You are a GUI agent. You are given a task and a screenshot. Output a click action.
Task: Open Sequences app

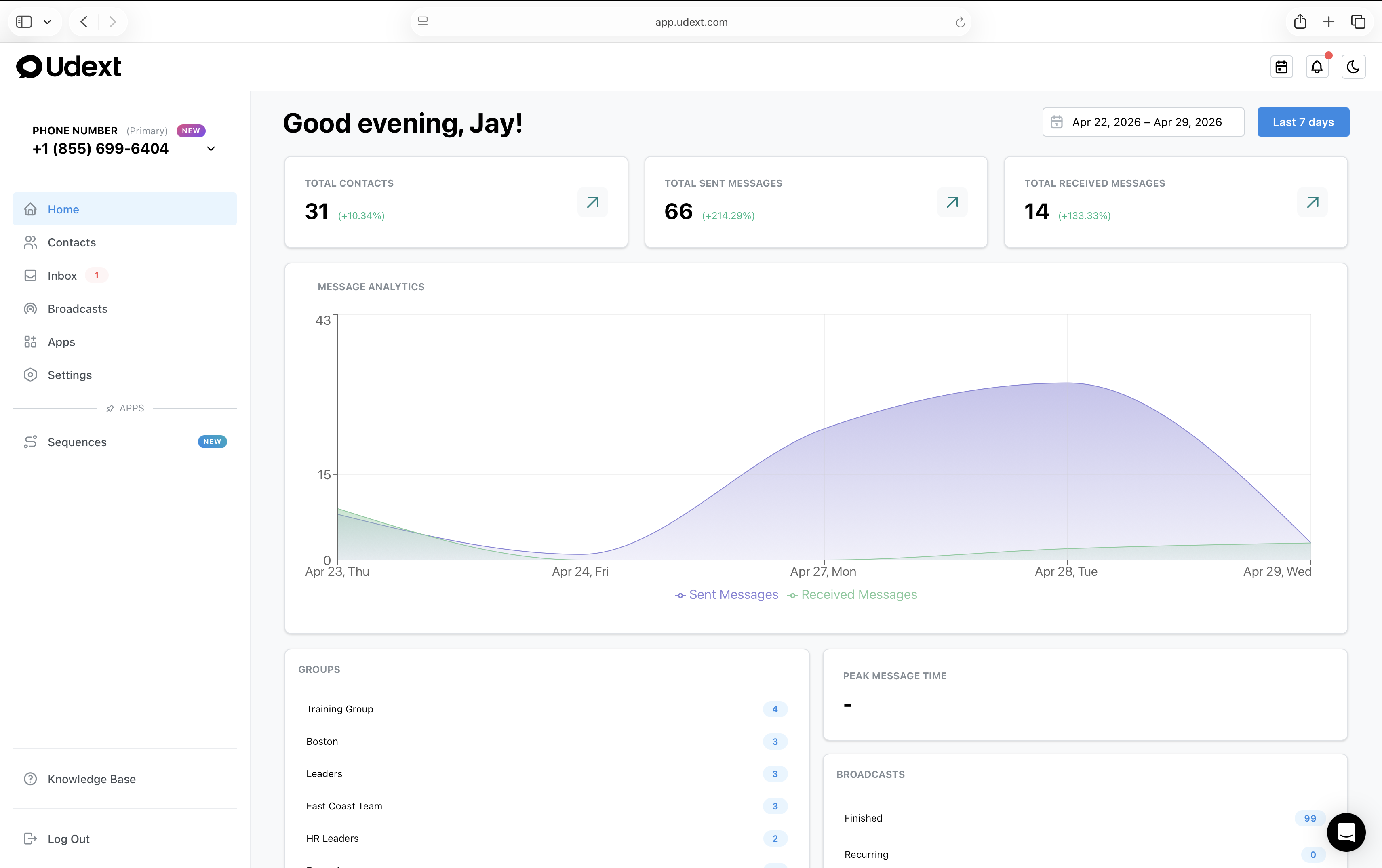point(124,441)
